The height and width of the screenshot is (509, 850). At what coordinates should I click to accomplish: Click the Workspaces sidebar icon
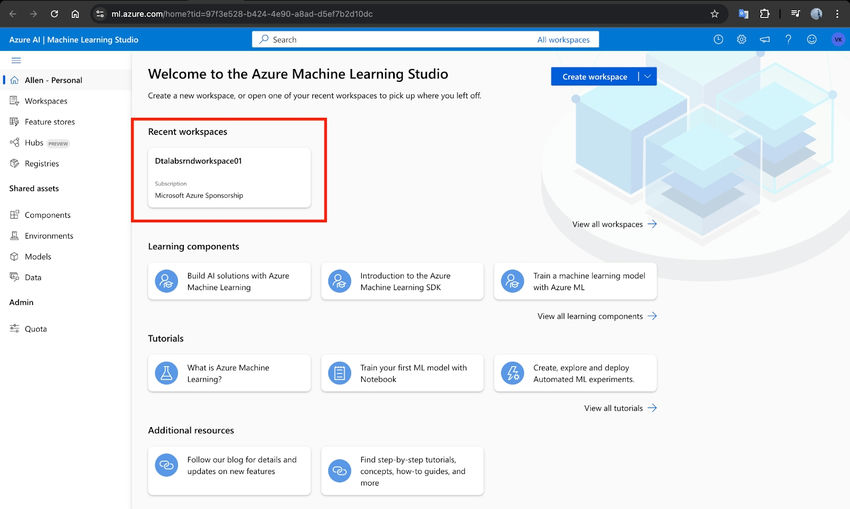[15, 101]
